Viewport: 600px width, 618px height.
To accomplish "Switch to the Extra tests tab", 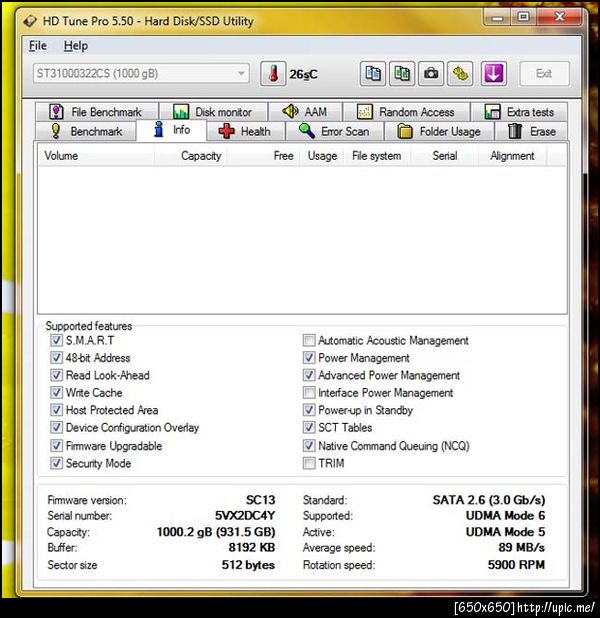I will [519, 112].
